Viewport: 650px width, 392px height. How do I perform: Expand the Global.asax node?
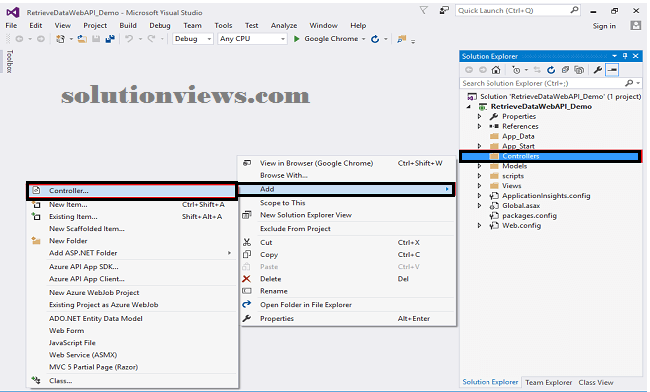pyautogui.click(x=479, y=206)
